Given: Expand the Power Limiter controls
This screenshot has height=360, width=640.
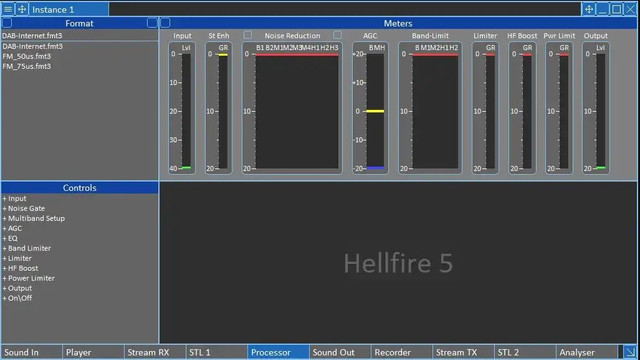Looking at the screenshot, I should (x=29, y=278).
